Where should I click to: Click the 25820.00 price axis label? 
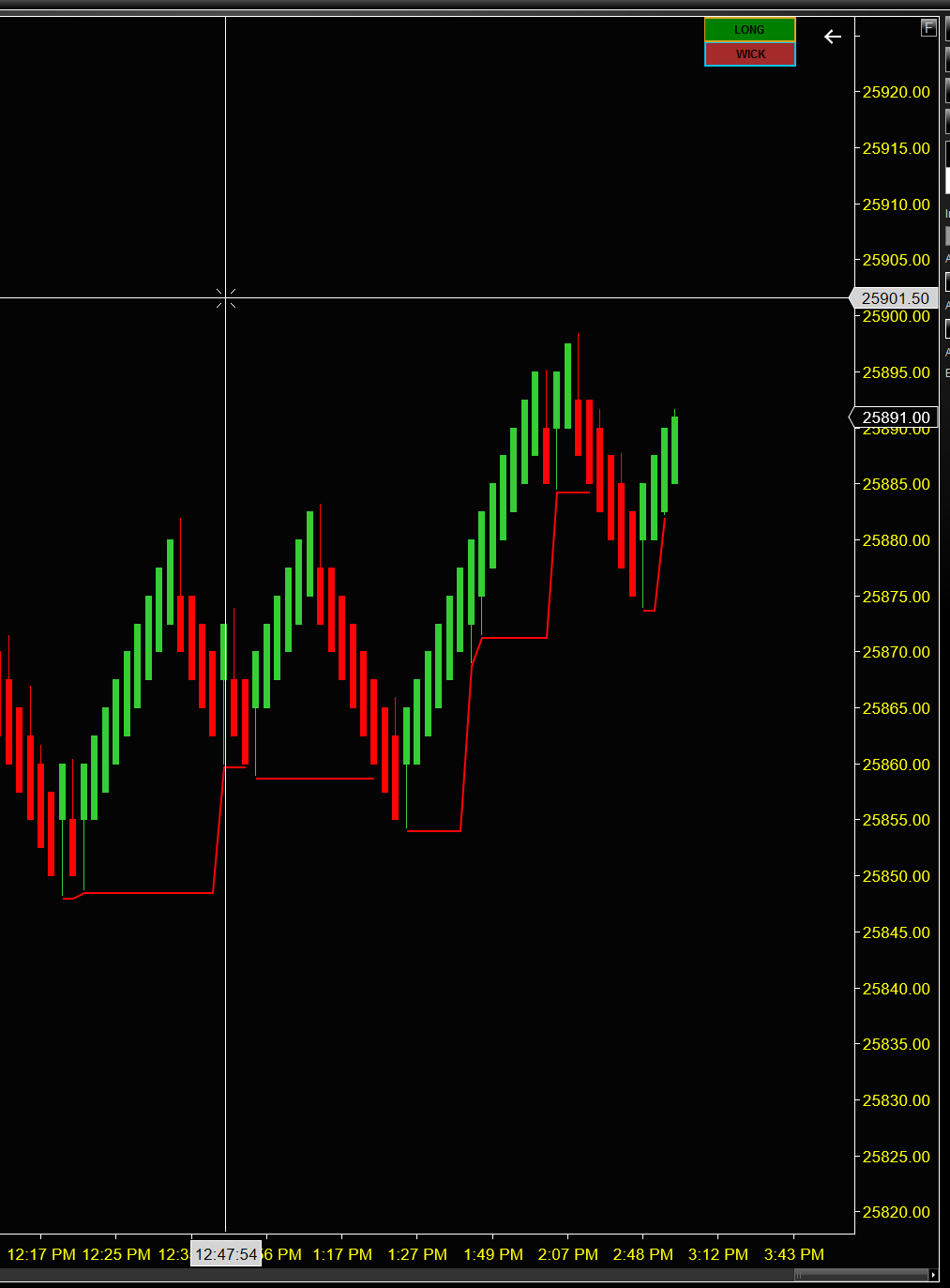point(897,1212)
